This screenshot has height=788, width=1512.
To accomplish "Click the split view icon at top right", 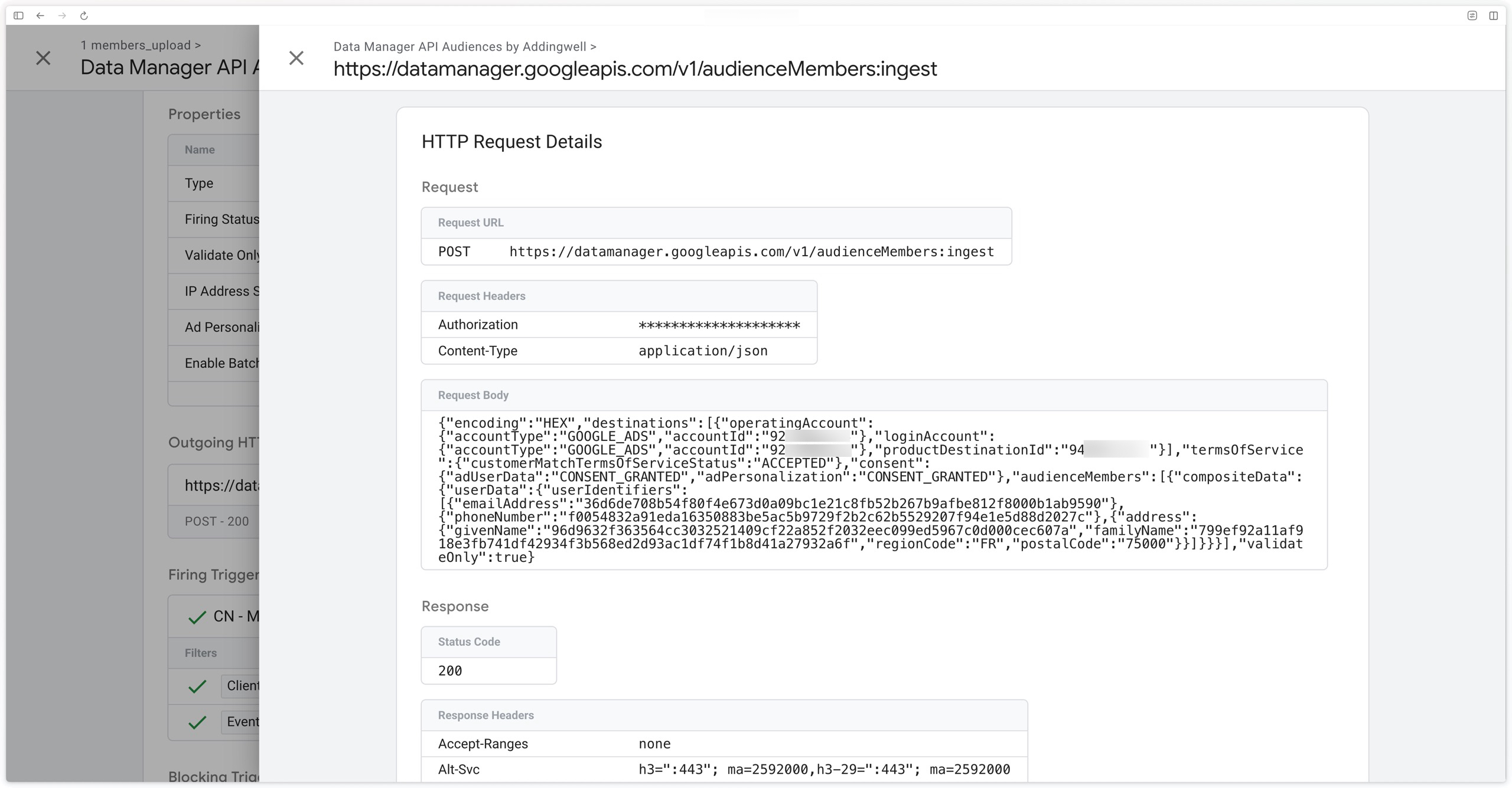I will (1493, 15).
